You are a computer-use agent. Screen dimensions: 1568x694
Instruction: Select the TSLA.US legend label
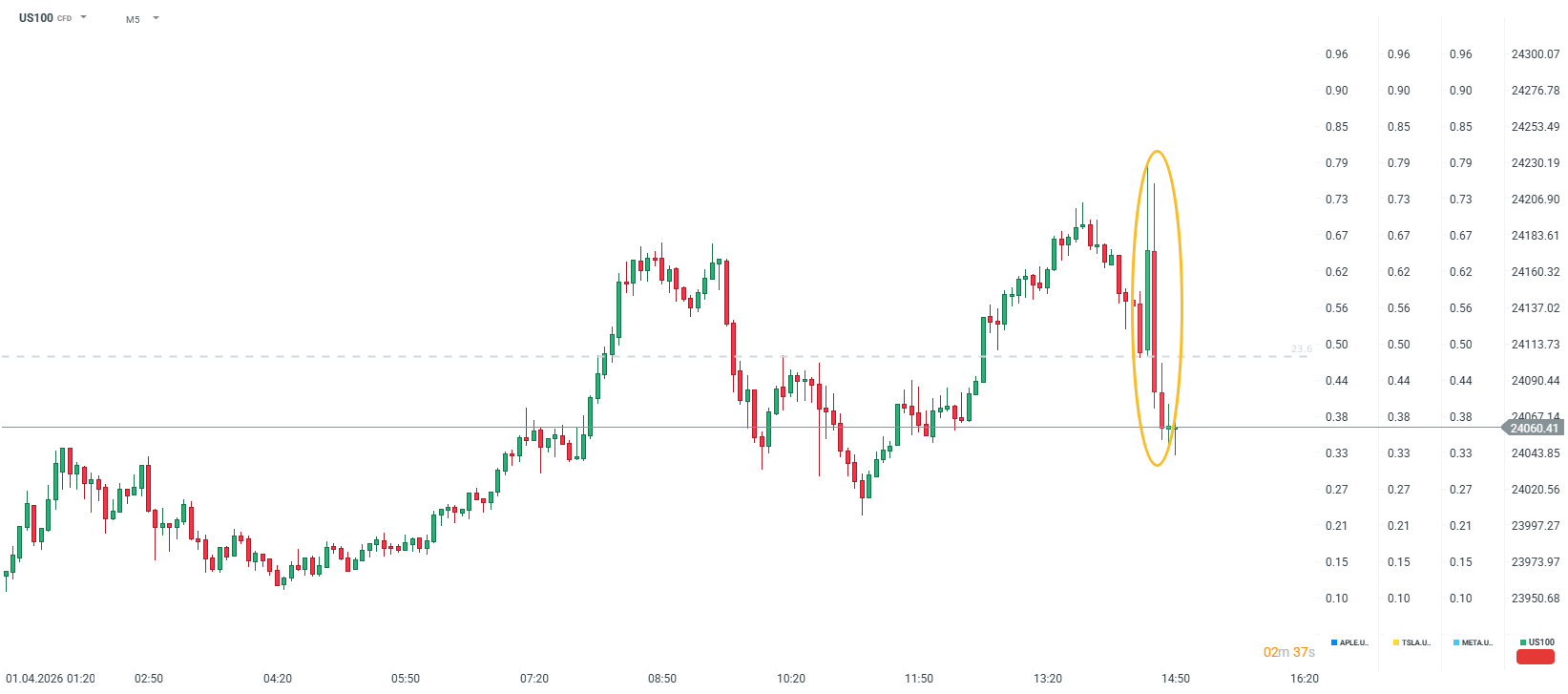click(1416, 642)
